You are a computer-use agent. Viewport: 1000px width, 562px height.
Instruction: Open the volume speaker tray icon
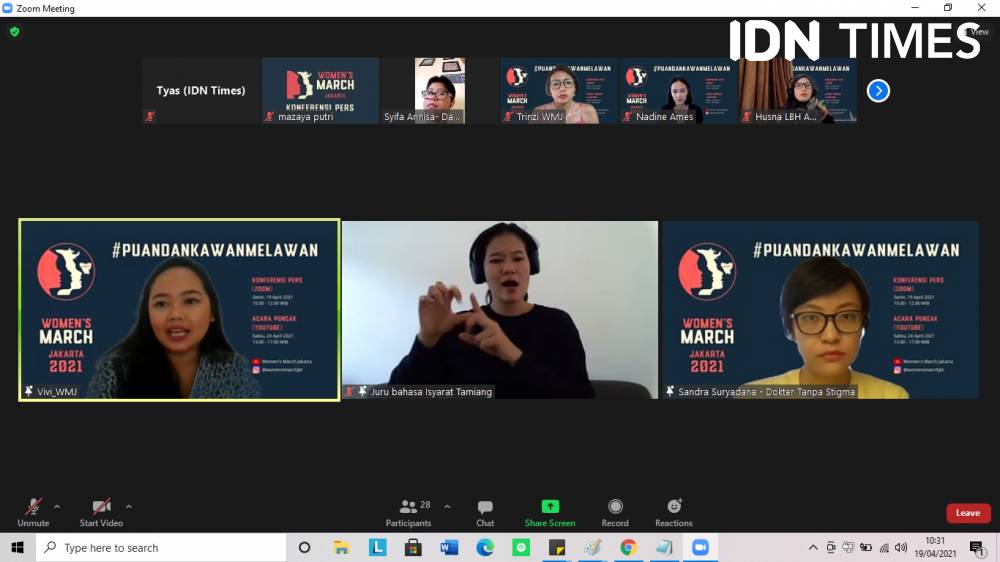click(x=901, y=548)
